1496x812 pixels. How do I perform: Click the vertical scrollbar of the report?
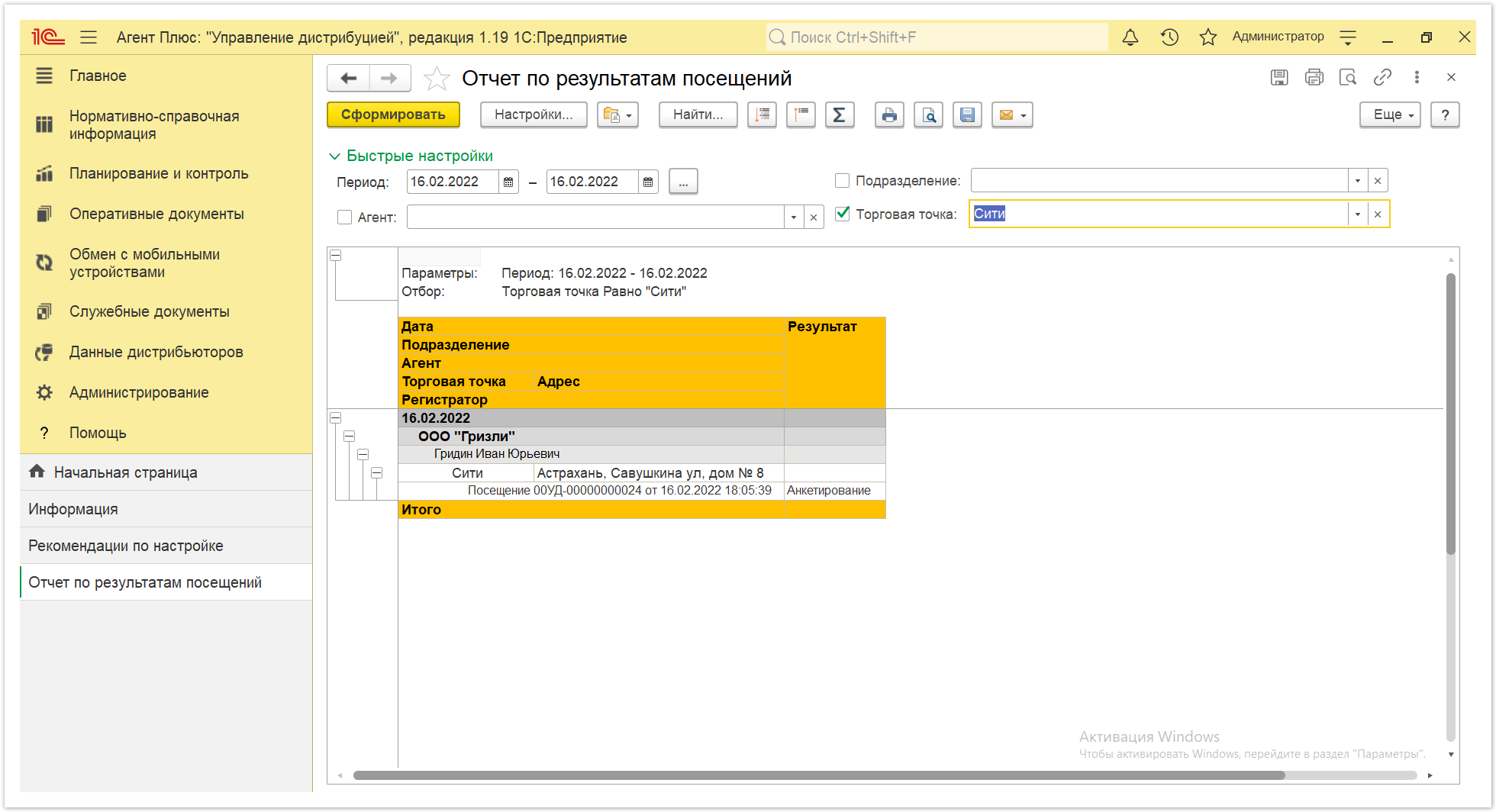click(1451, 412)
